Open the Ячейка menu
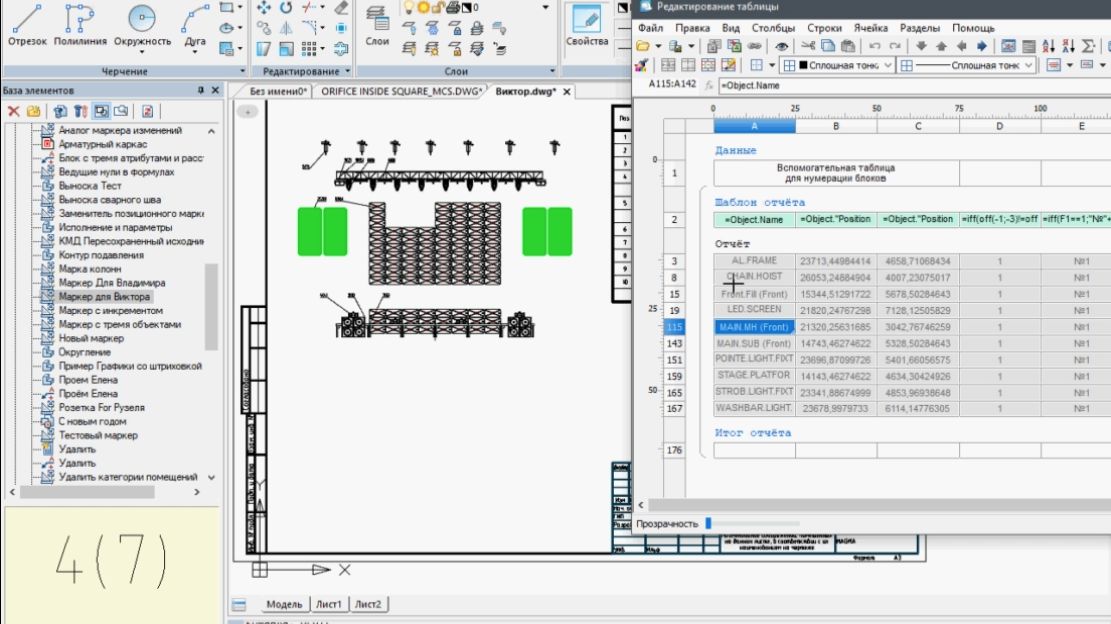The width and height of the screenshot is (1111, 624). (x=871, y=28)
